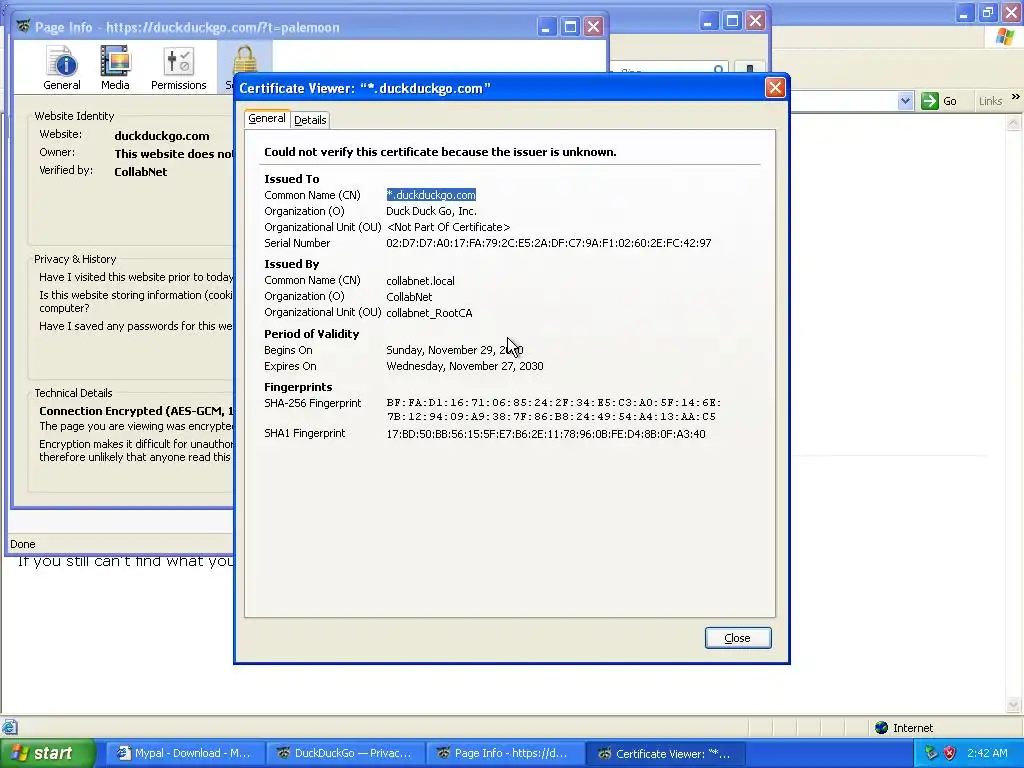The height and width of the screenshot is (768, 1024).
Task: Click the SHA1 fingerprint value
Action: (x=545, y=434)
